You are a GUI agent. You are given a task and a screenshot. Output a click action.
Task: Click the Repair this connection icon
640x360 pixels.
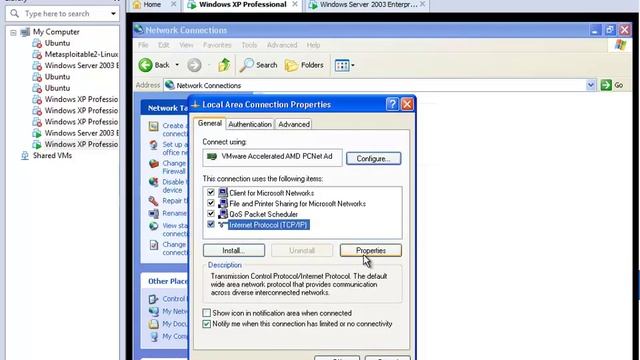tap(153, 201)
